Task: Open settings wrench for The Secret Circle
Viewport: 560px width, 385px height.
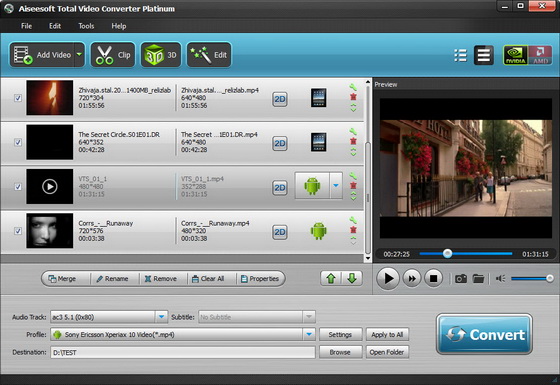Action: (x=353, y=131)
